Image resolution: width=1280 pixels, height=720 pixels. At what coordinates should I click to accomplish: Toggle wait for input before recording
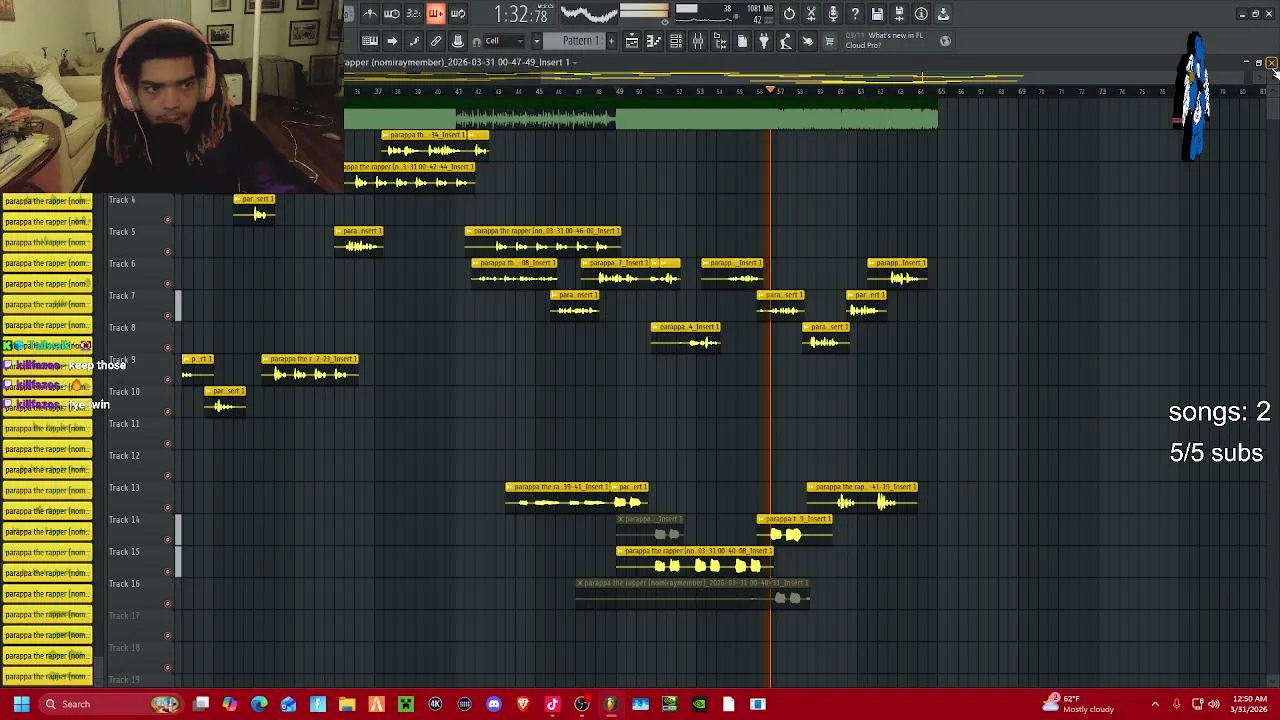[x=392, y=14]
